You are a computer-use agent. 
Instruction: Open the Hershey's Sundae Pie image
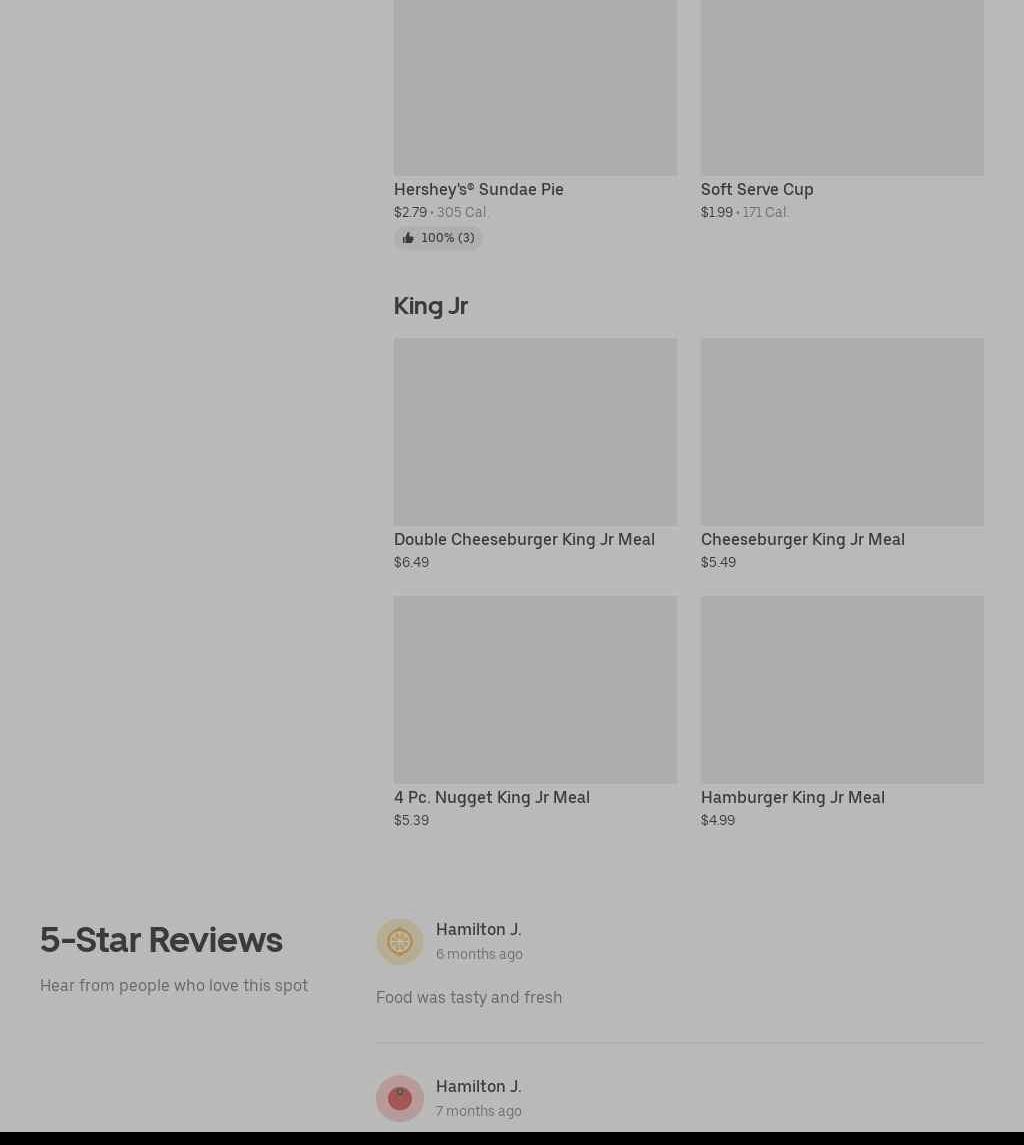[535, 88]
